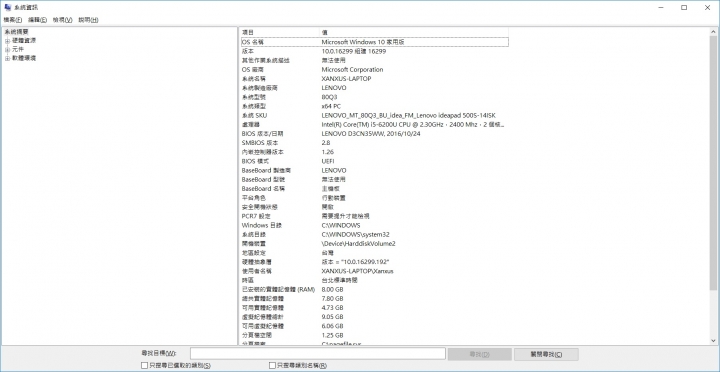
Task: Select the LENOVO_MT_80Q3 SKU value
Action: pyautogui.click(x=408, y=115)
